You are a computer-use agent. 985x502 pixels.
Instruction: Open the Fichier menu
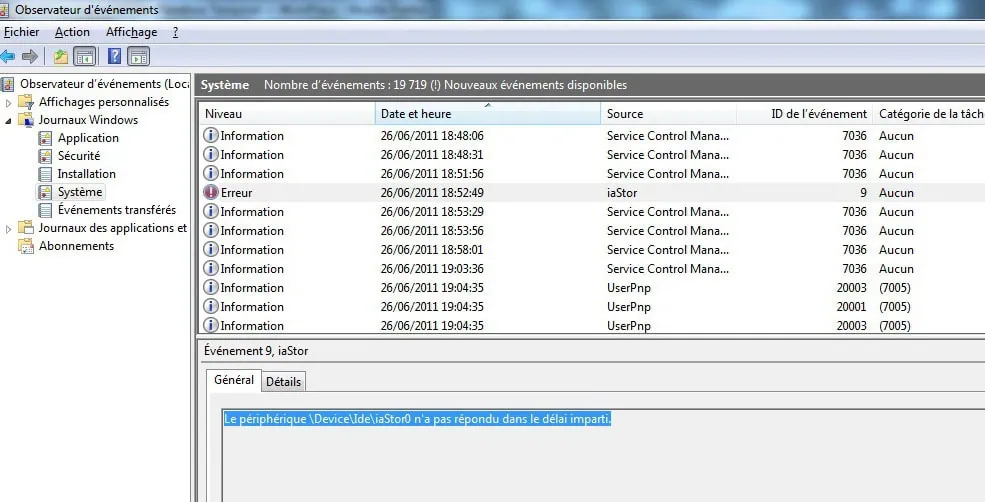click(21, 32)
